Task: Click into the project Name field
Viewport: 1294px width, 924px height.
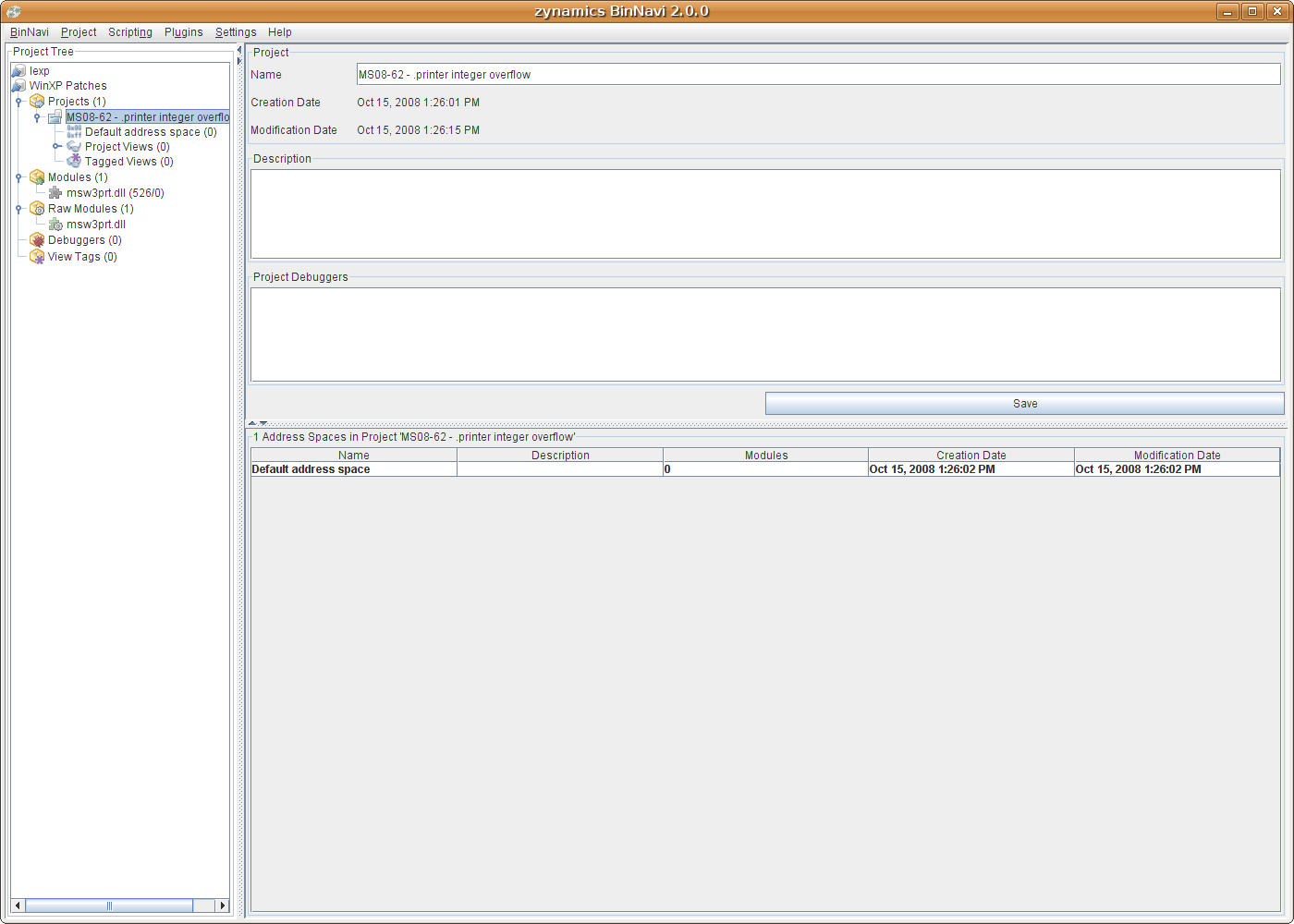Action: pyautogui.click(x=819, y=74)
